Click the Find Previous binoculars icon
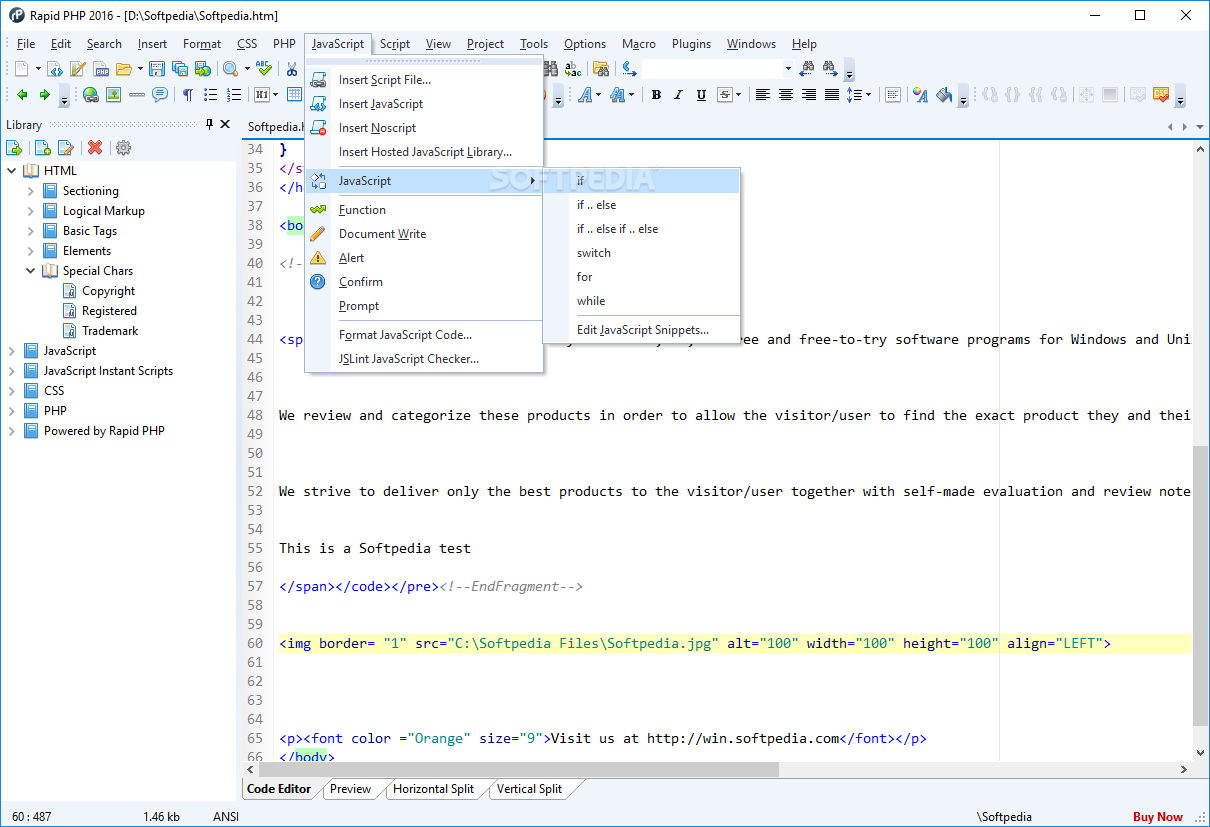This screenshot has height=827, width=1210. tap(807, 69)
